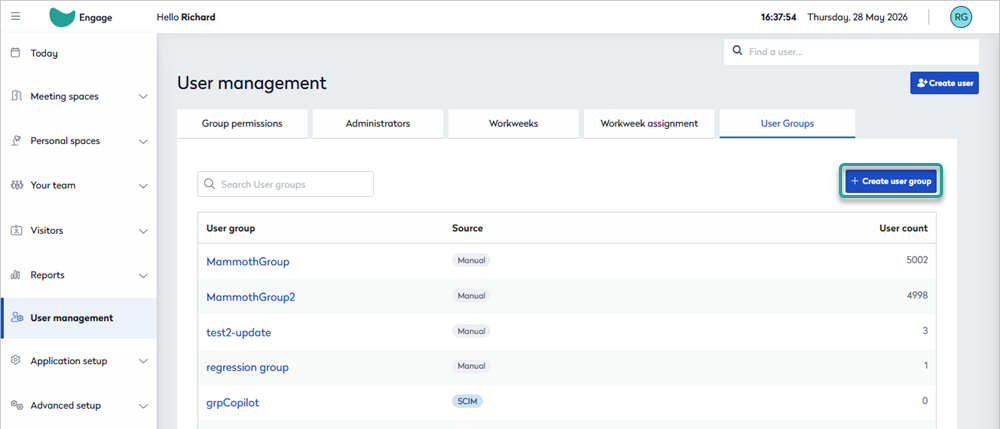Click the Create user group button
Image resolution: width=1000 pixels, height=429 pixels.
[x=891, y=181]
